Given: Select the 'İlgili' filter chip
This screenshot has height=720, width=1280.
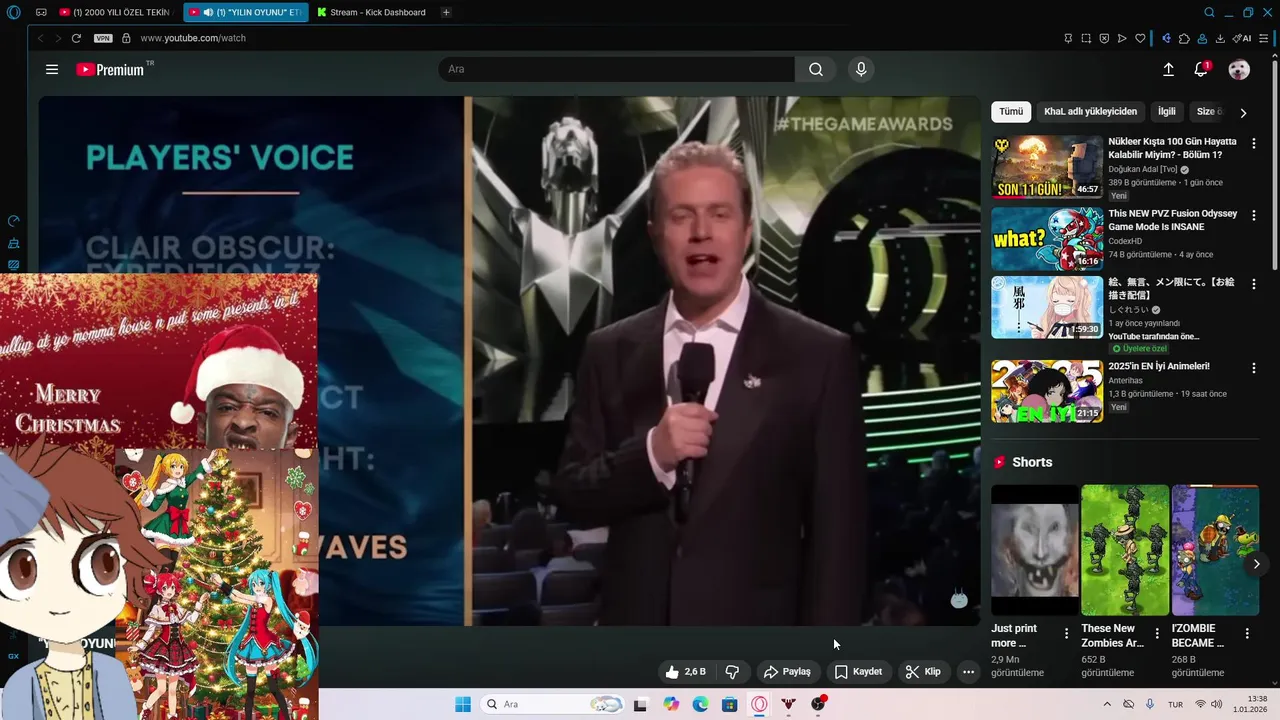Looking at the screenshot, I should coord(1166,111).
